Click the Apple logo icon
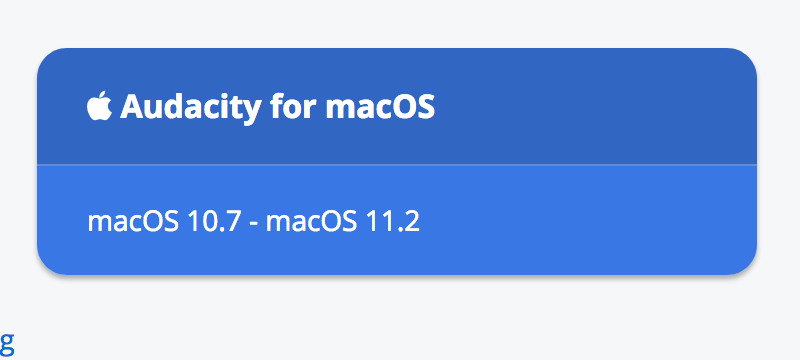This screenshot has height=360, width=800. (99, 106)
